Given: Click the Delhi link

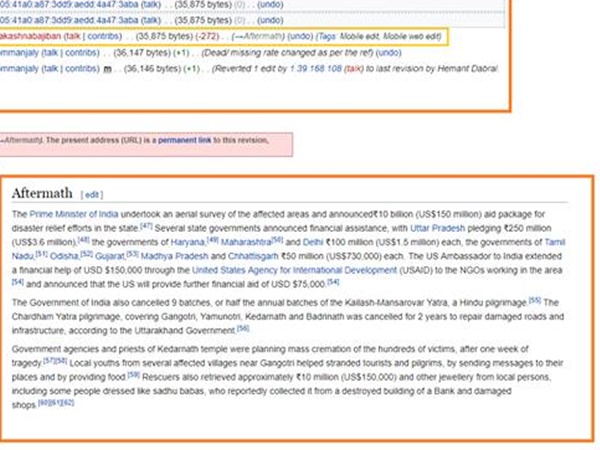Looking at the screenshot, I should point(313,242).
